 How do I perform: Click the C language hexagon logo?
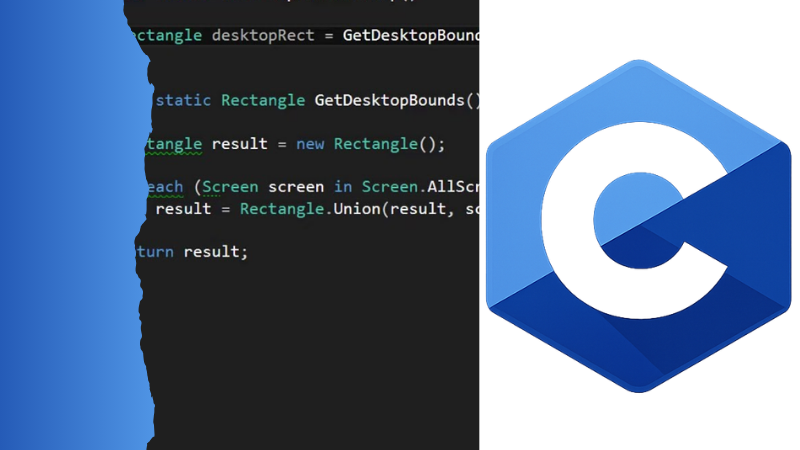tap(639, 226)
